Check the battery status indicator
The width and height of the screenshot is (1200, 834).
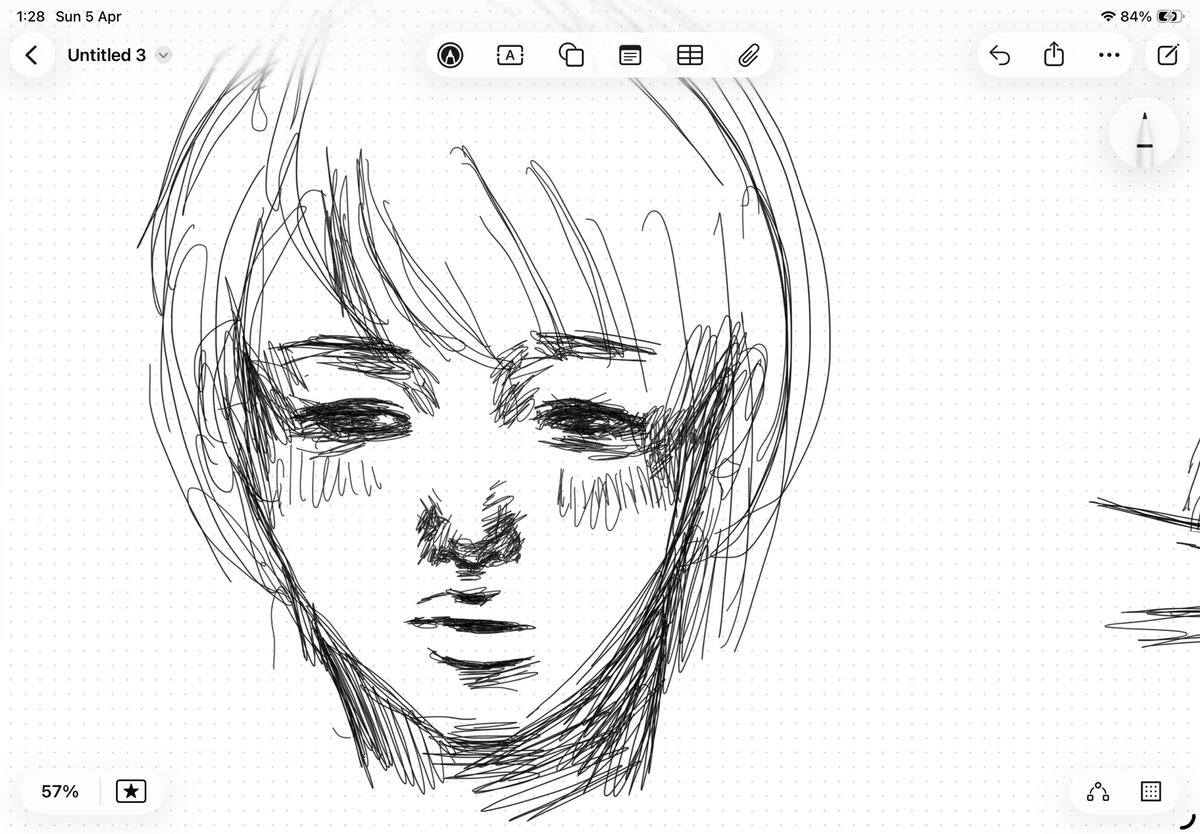click(1168, 17)
